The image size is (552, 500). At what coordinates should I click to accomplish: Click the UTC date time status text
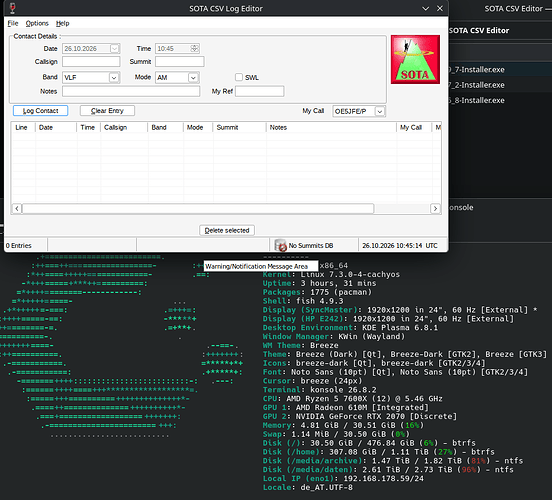tap(400, 245)
